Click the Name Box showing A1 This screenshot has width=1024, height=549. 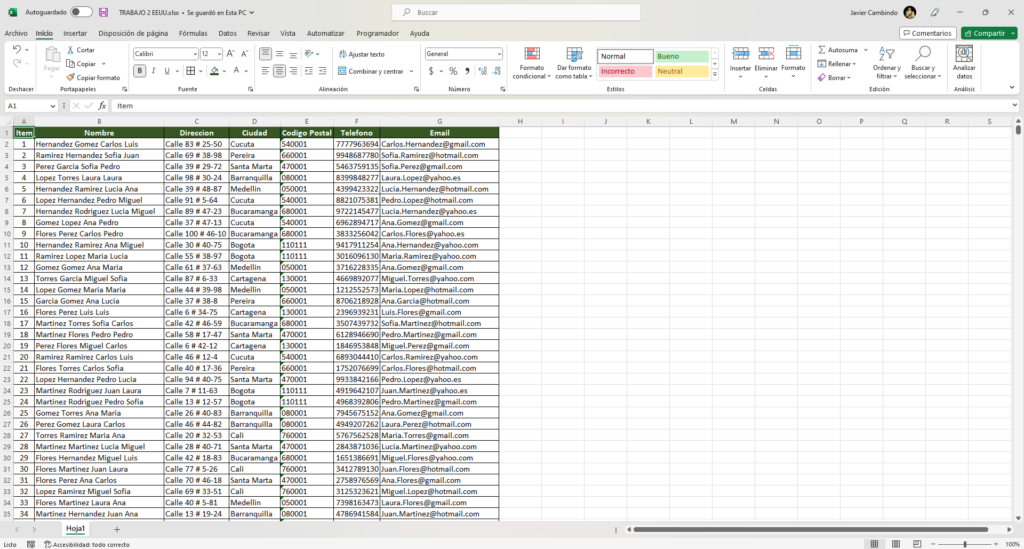click(x=31, y=106)
